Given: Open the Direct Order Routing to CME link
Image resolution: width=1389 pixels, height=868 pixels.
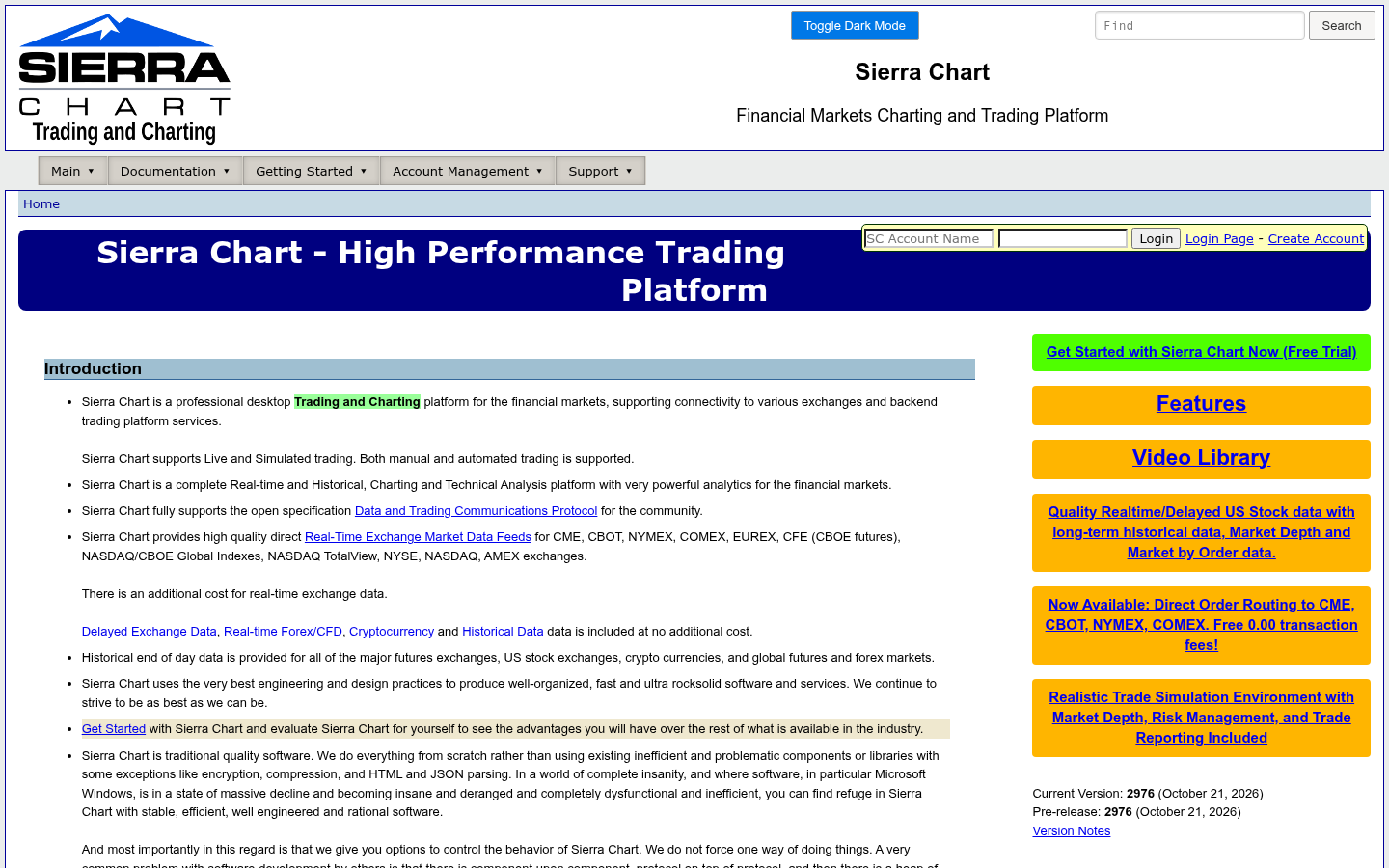Looking at the screenshot, I should pos(1201,625).
